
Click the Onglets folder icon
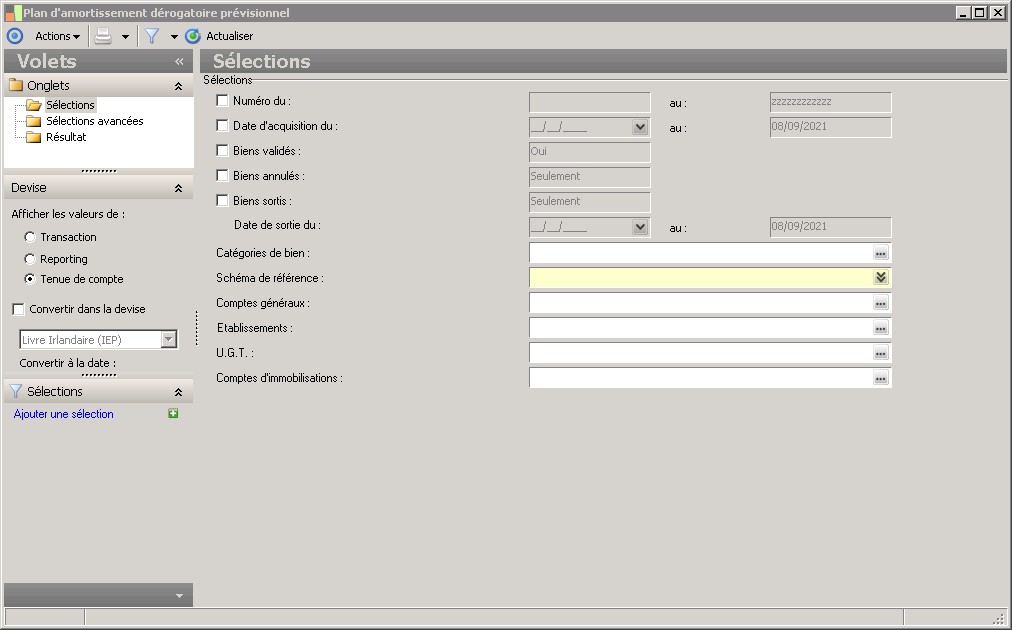click(16, 85)
